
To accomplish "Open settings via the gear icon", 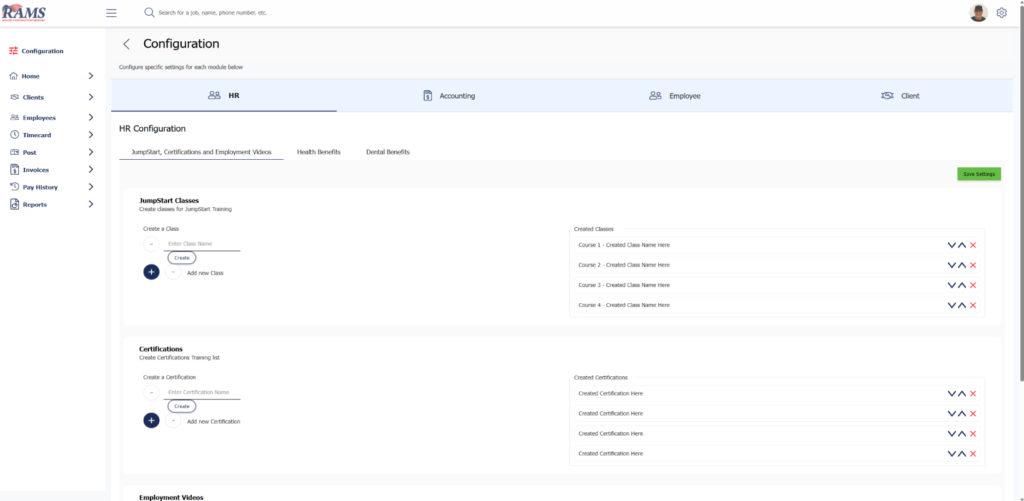I will pyautogui.click(x=1001, y=13).
